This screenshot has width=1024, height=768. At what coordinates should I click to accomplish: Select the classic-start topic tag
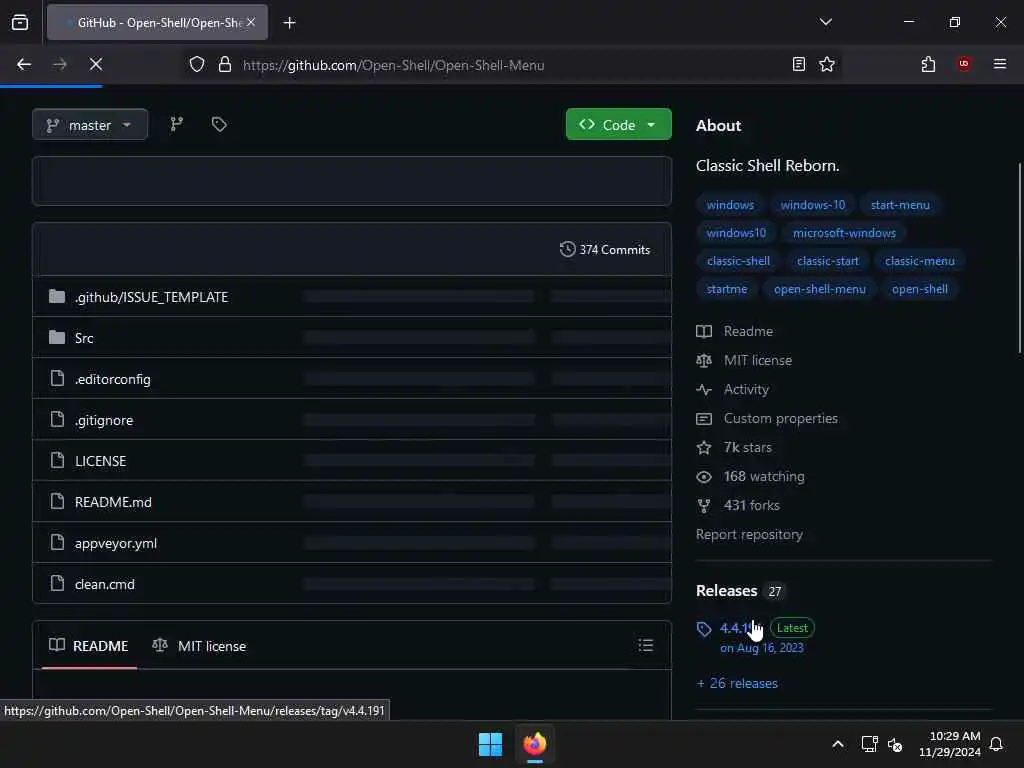[x=827, y=261]
